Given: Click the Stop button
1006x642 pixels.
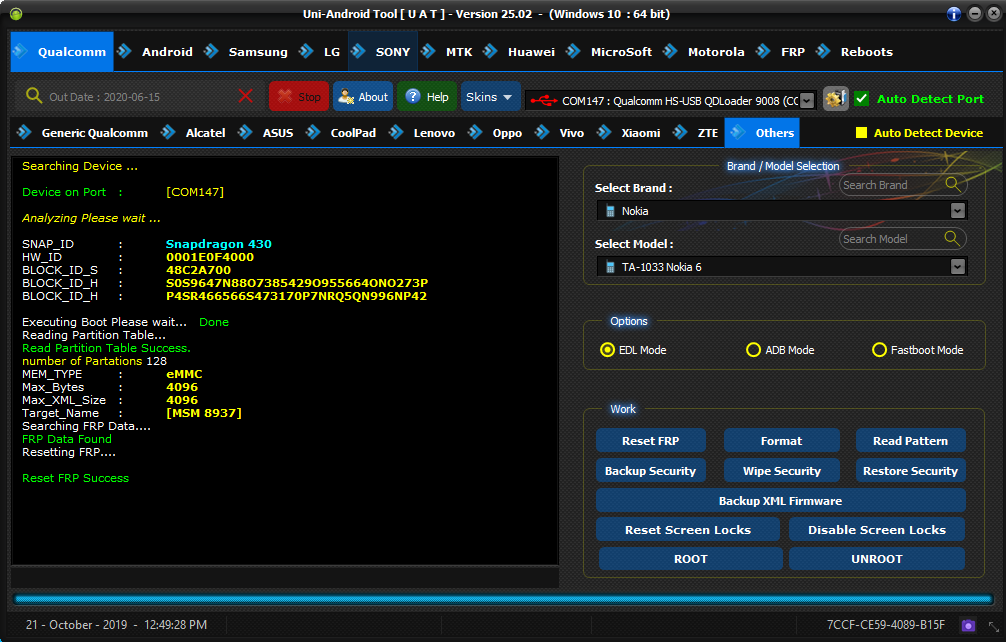Looking at the screenshot, I should [299, 97].
